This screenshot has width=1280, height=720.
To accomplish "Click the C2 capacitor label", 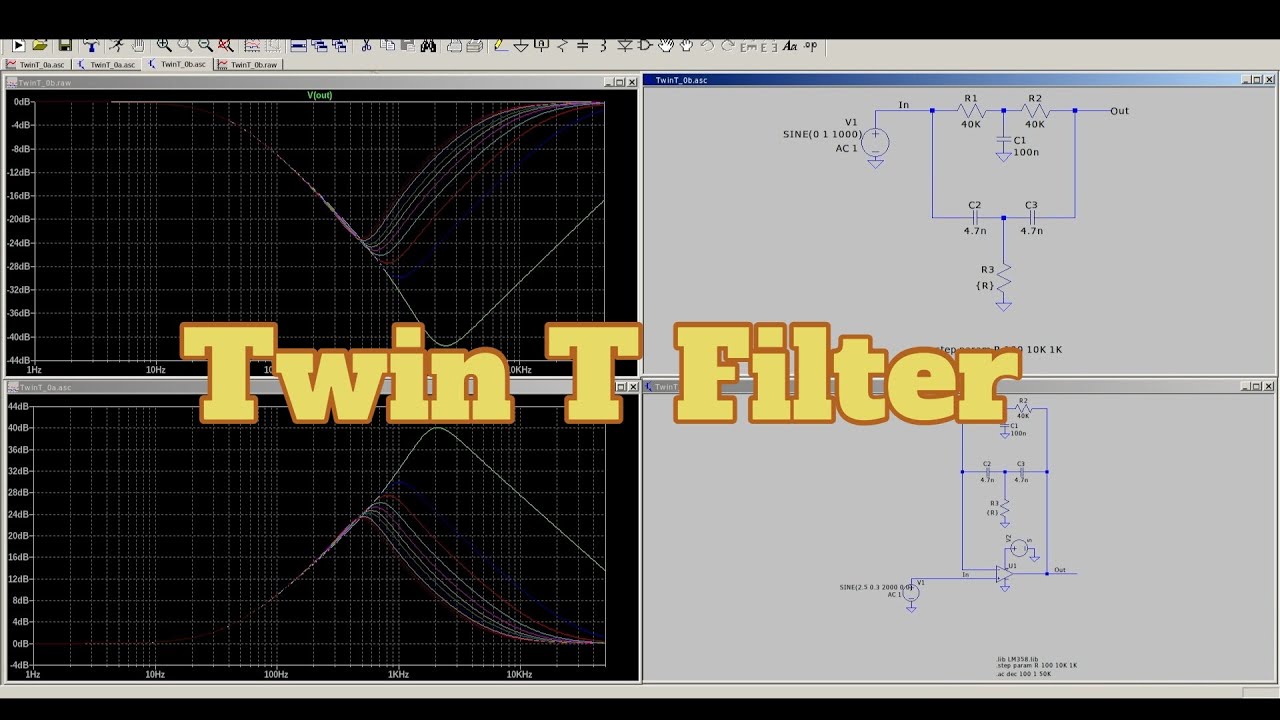I will [974, 205].
